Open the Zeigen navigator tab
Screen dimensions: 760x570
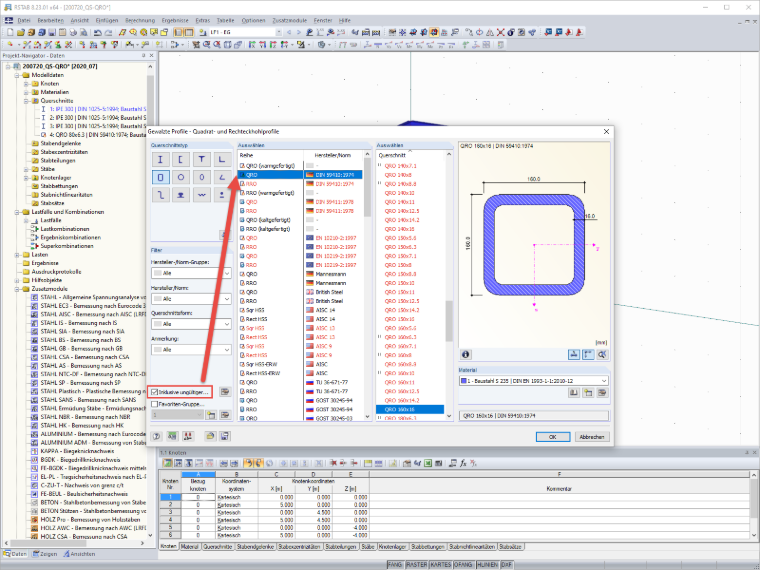[x=45, y=554]
